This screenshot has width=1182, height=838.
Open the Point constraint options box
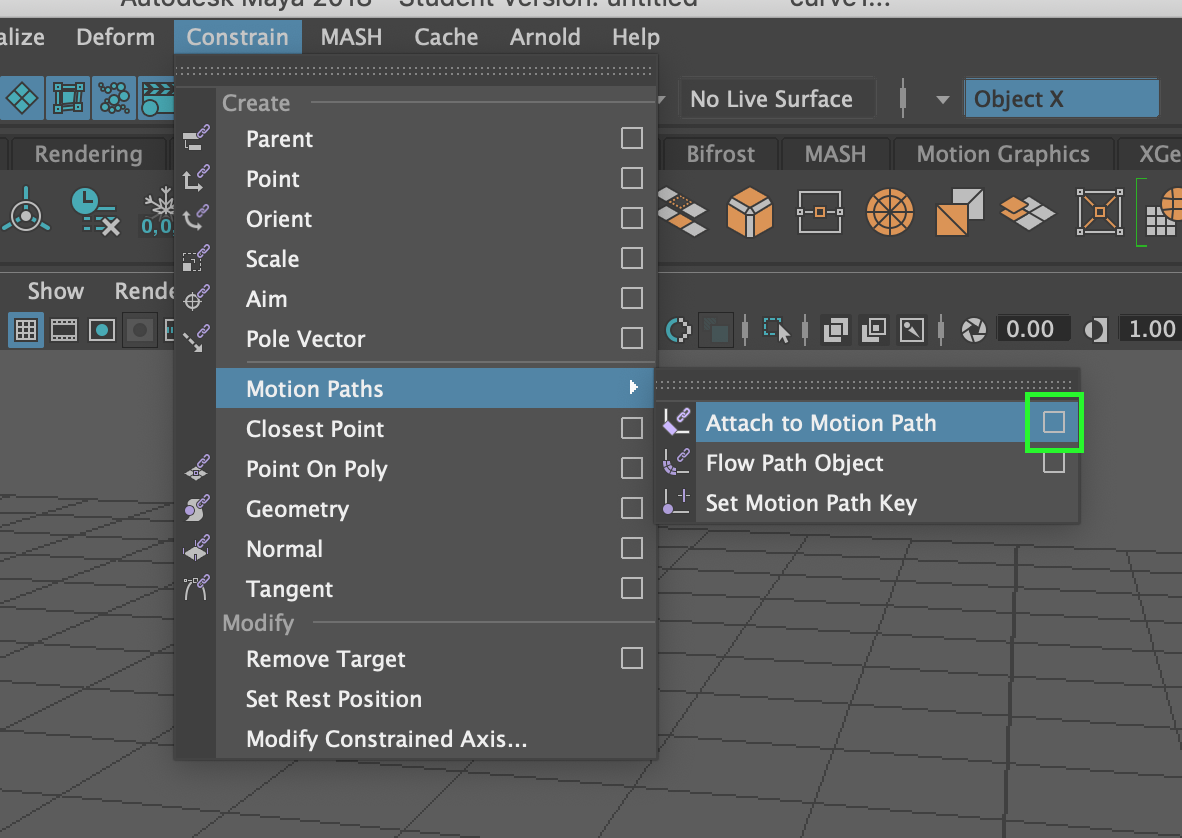coord(631,178)
